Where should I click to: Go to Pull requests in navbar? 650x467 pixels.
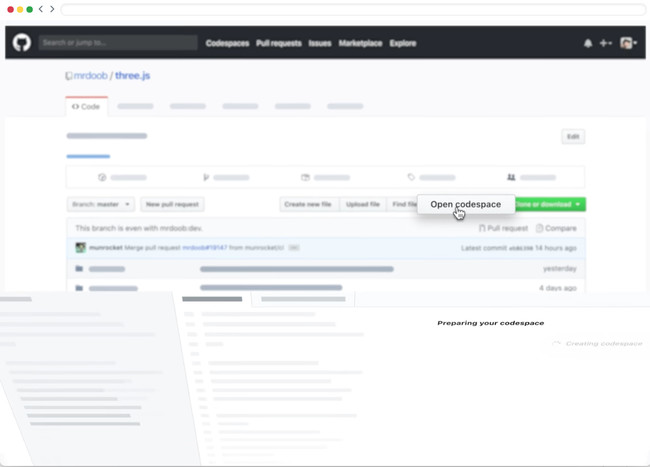279,43
